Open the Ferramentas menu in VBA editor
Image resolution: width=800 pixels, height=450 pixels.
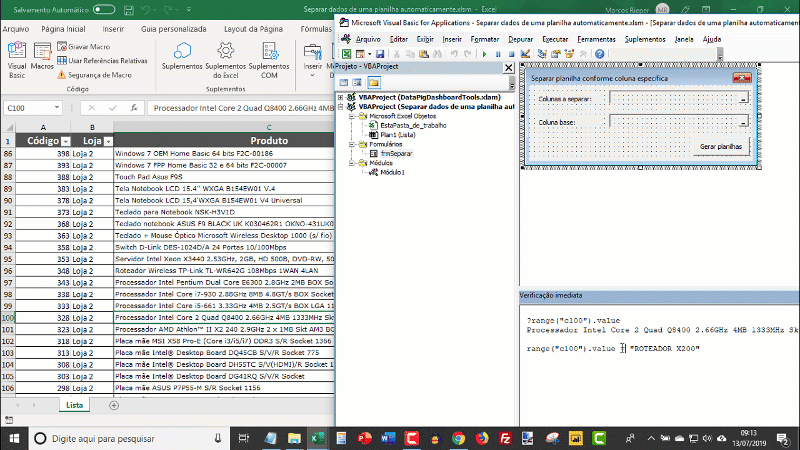pyautogui.click(x=596, y=39)
